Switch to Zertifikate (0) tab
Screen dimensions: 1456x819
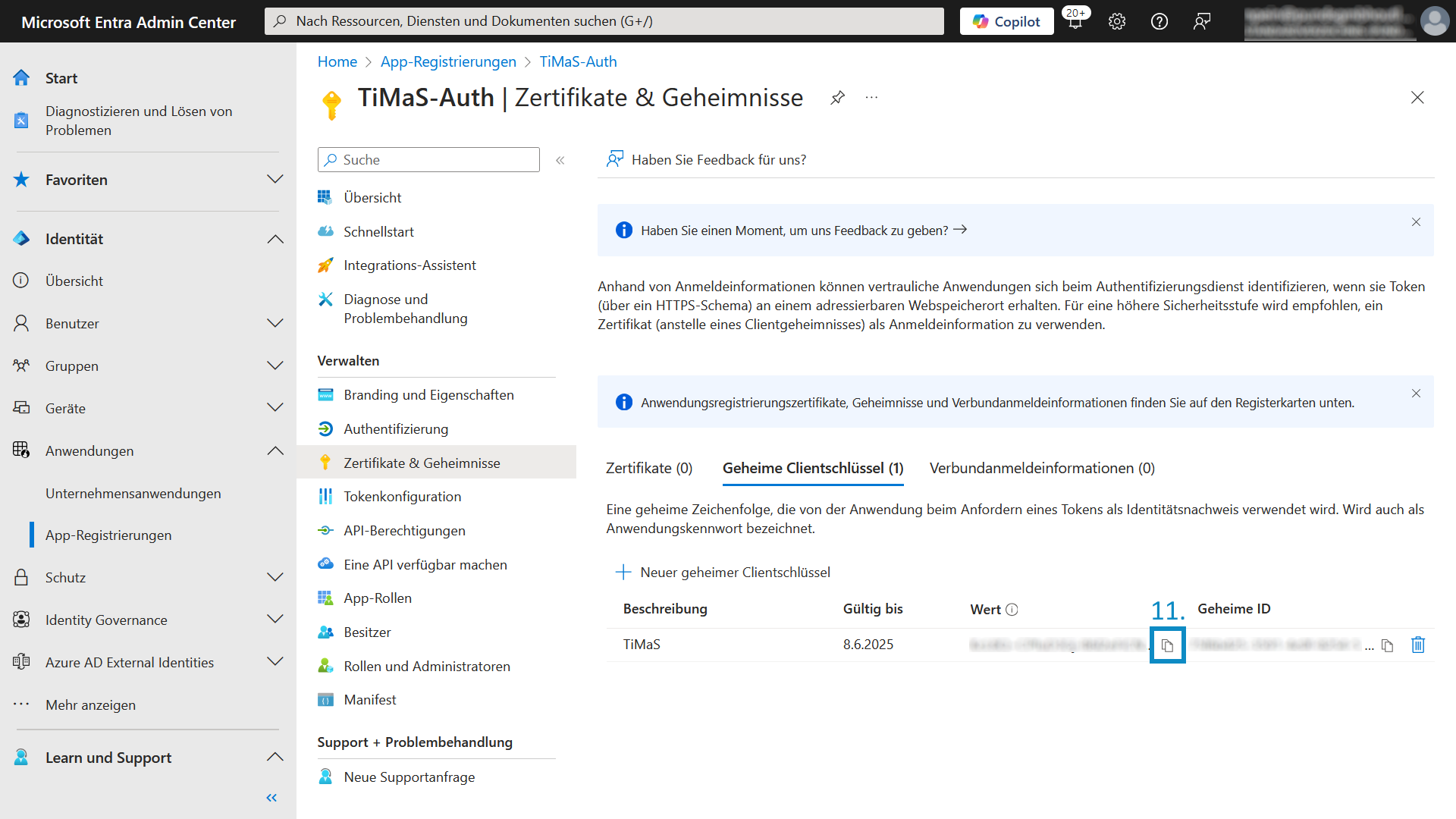coord(649,468)
